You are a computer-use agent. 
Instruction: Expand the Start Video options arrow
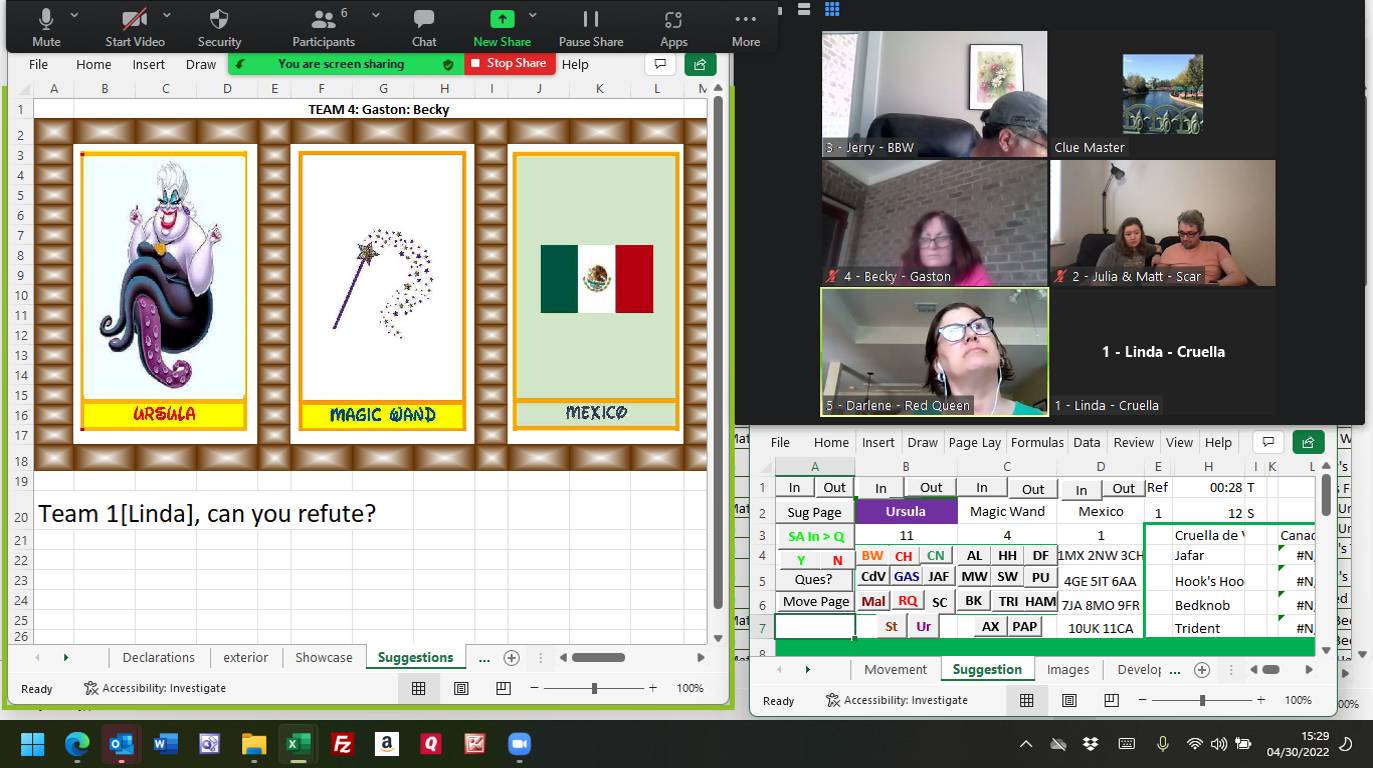(x=167, y=16)
